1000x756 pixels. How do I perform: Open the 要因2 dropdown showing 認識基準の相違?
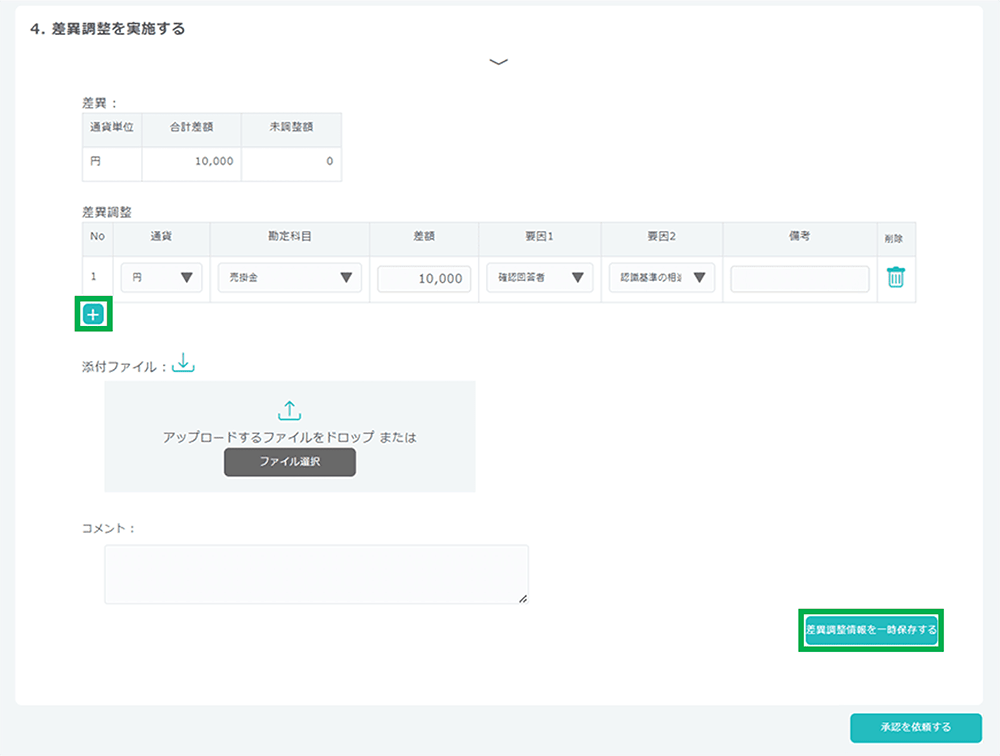tap(661, 278)
